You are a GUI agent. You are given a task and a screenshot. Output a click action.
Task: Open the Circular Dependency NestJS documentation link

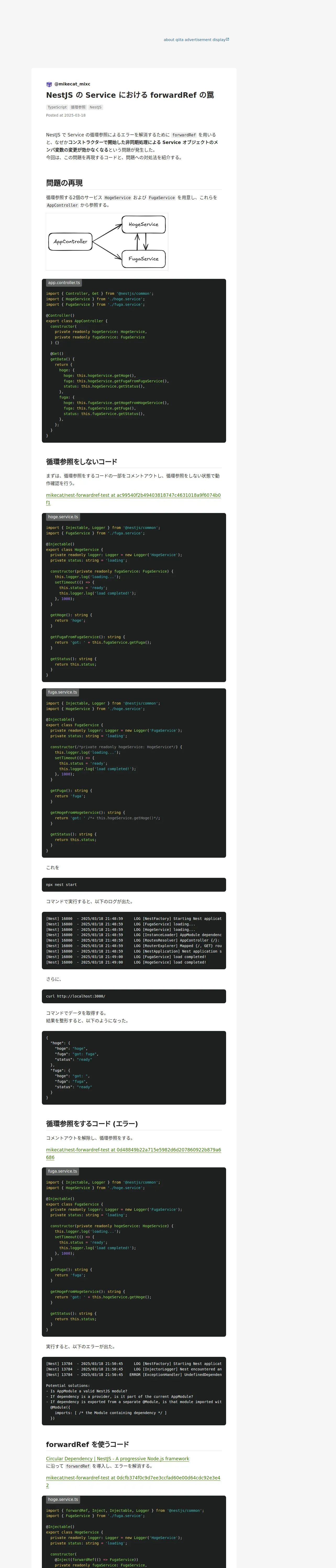coord(118,1459)
